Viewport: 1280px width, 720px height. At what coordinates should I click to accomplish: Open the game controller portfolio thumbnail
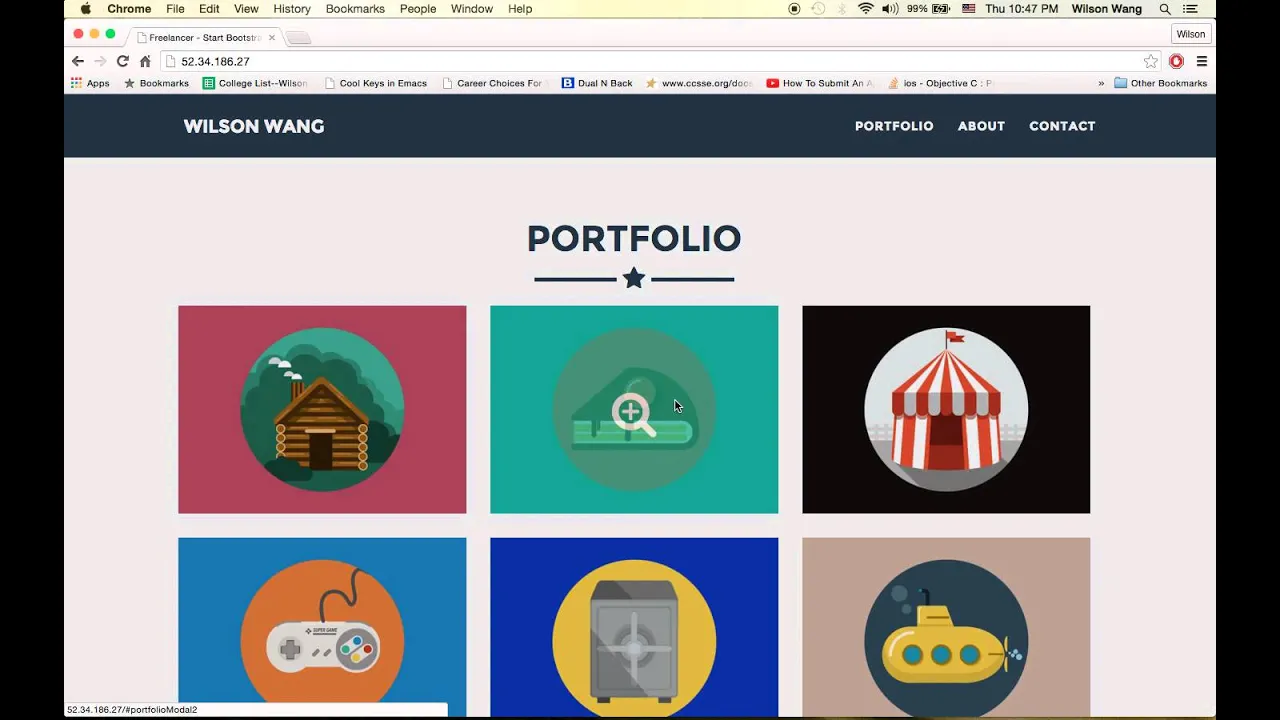pyautogui.click(x=322, y=627)
